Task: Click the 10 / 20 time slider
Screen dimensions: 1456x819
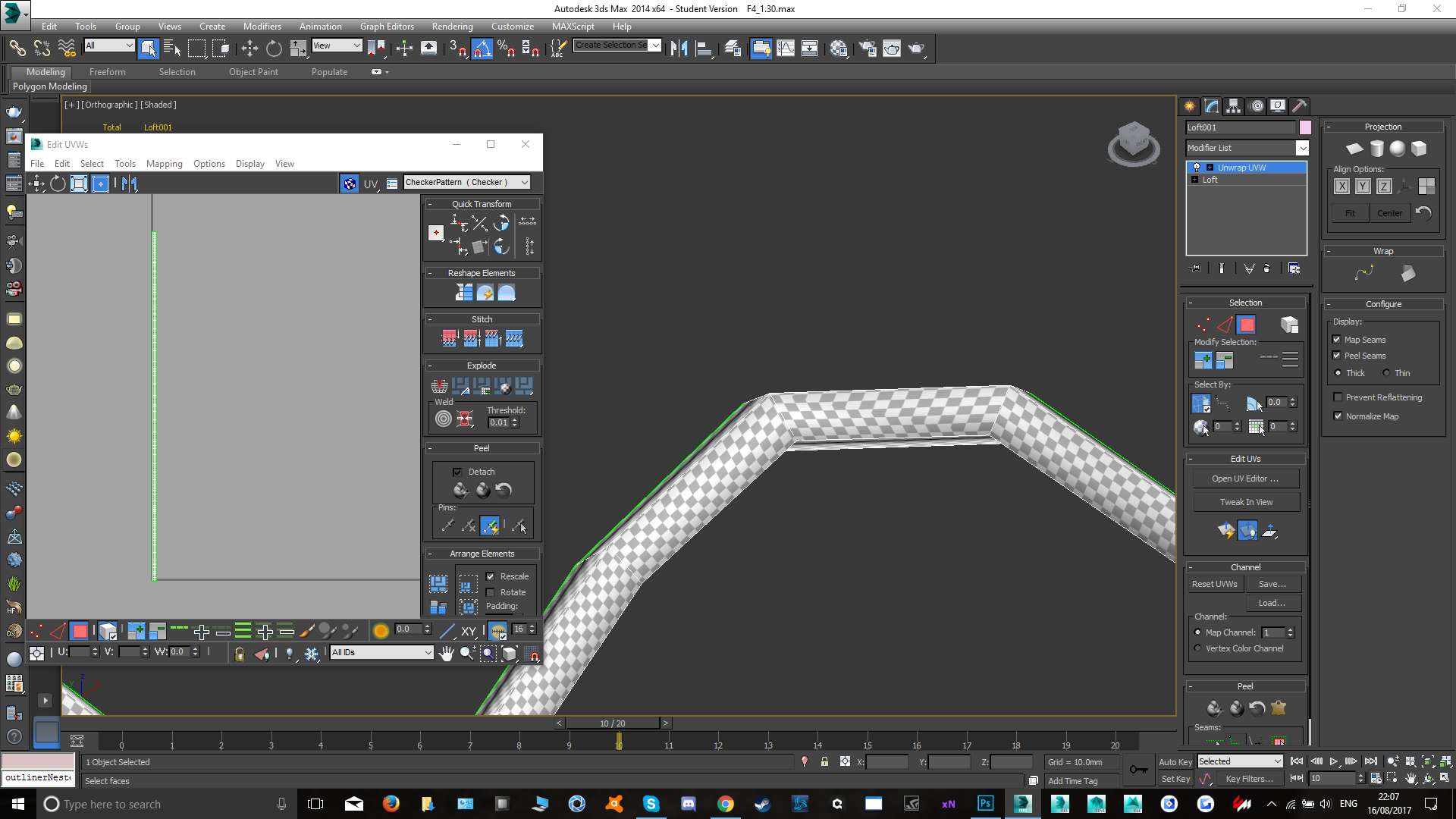Action: 613,723
